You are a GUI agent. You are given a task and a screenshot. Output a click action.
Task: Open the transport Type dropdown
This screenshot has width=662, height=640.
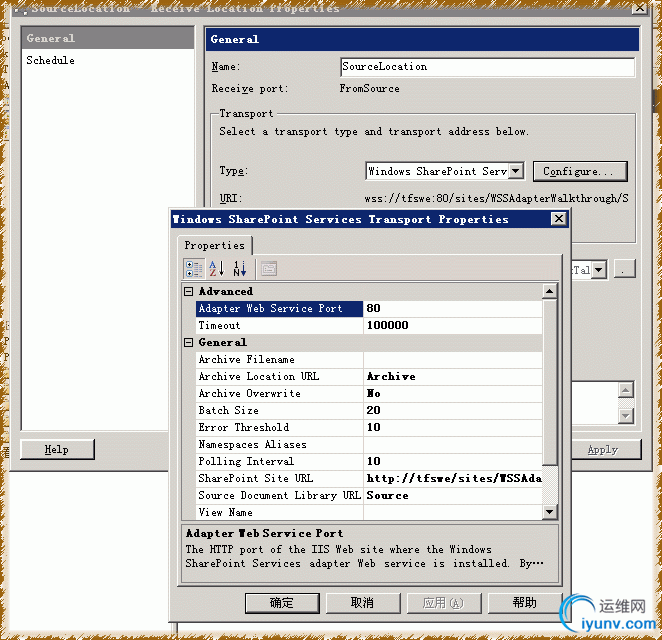(515, 171)
